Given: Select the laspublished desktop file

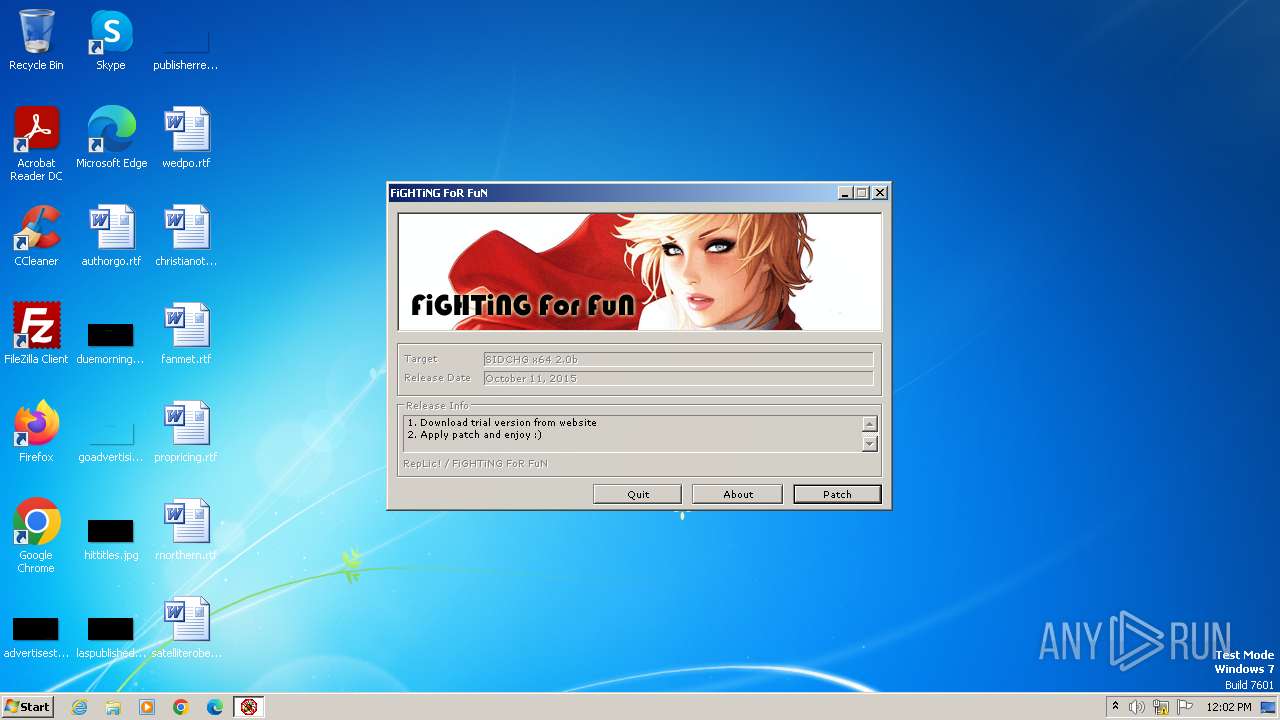Looking at the screenshot, I should pyautogui.click(x=110, y=636).
